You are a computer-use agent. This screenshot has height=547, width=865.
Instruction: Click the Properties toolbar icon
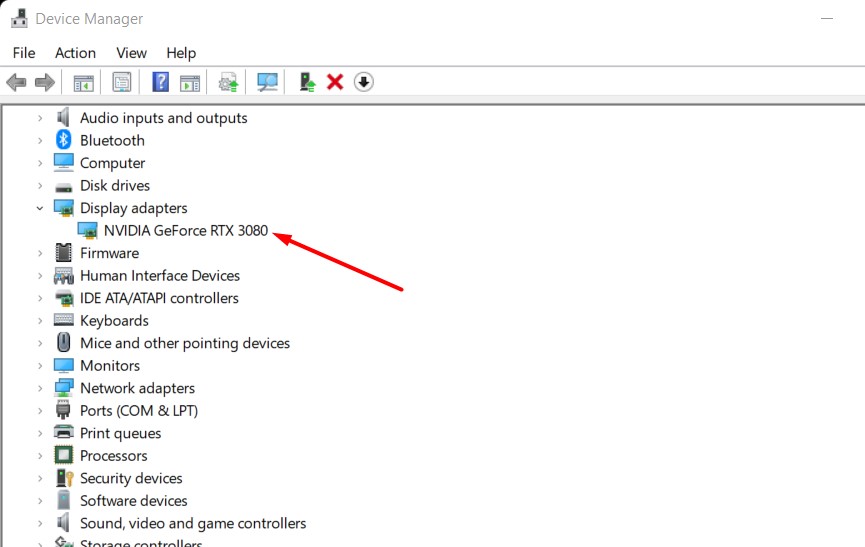pos(121,82)
